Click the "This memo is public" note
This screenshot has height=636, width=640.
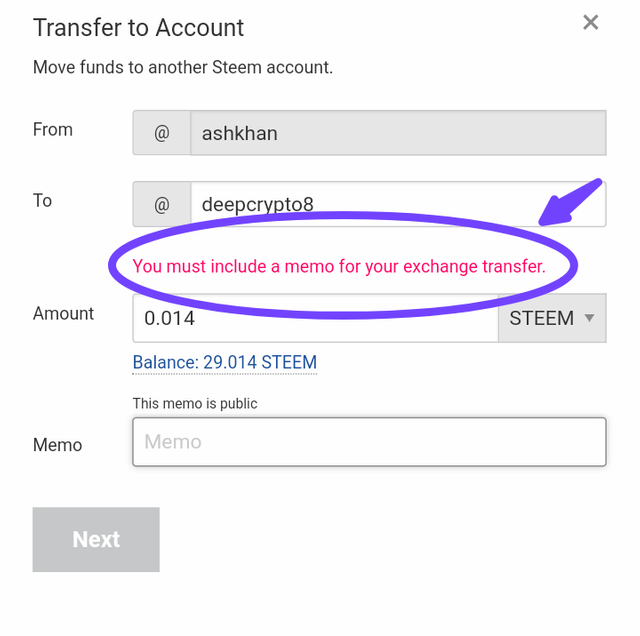coord(195,404)
